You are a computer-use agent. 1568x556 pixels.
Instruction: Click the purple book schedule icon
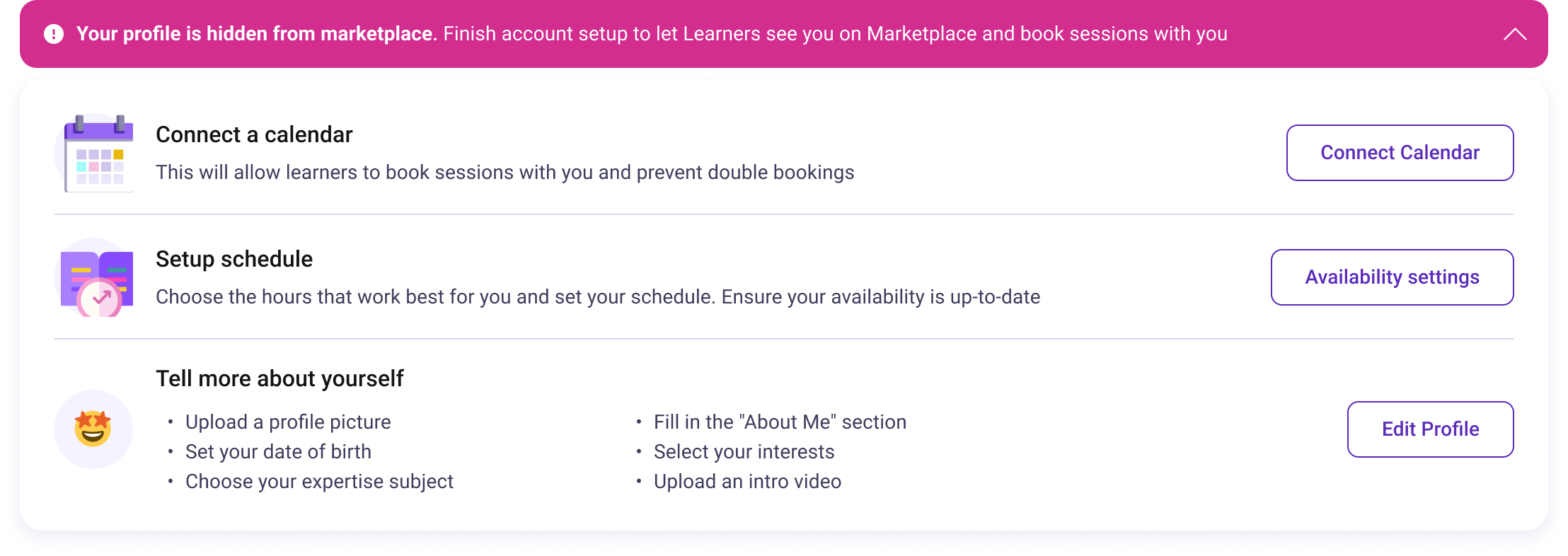96,276
